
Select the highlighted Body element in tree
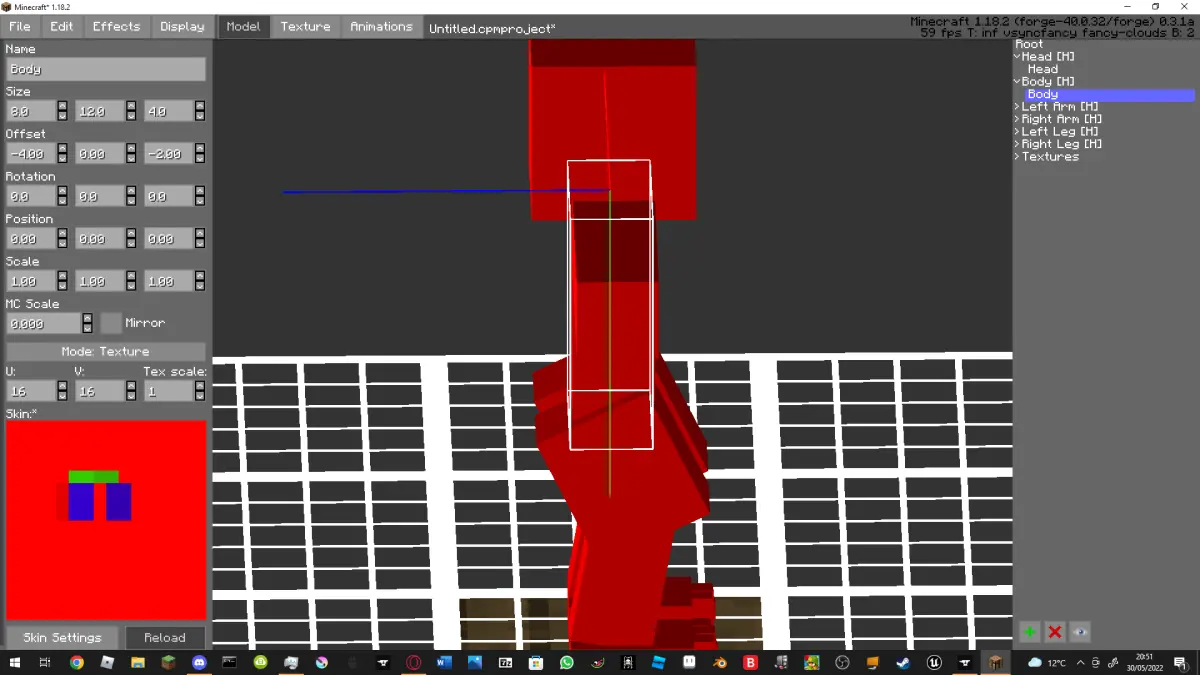pyautogui.click(x=1110, y=95)
